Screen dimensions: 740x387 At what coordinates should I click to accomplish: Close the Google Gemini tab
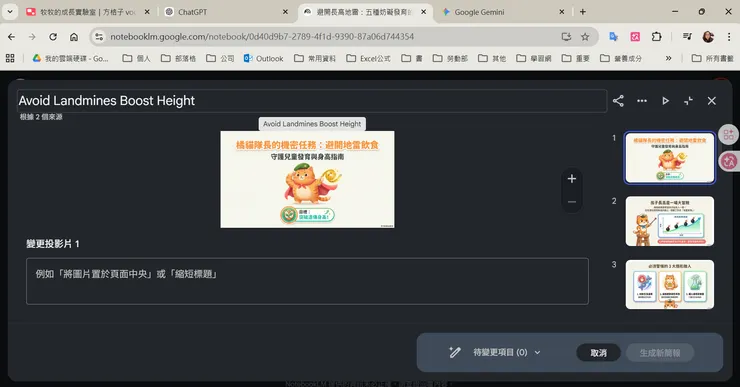pyautogui.click(x=562, y=12)
